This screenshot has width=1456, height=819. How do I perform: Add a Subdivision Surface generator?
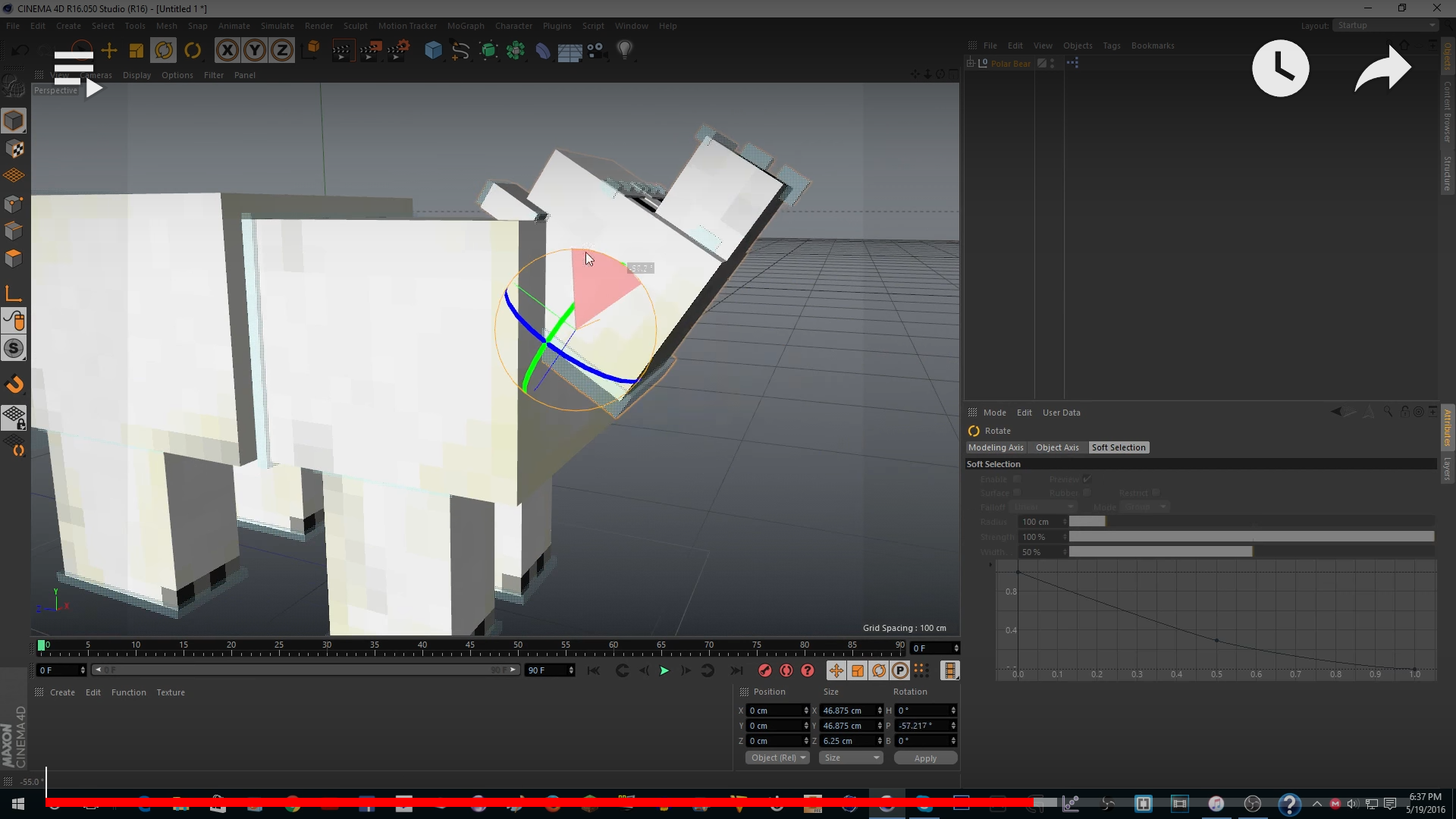488,51
